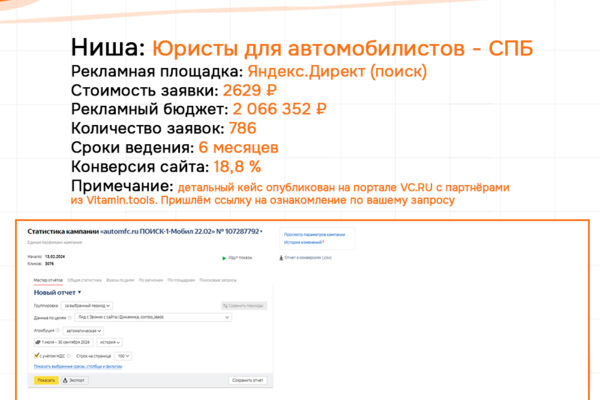Click the Отчёт о конверсиях download link

(x=308, y=258)
